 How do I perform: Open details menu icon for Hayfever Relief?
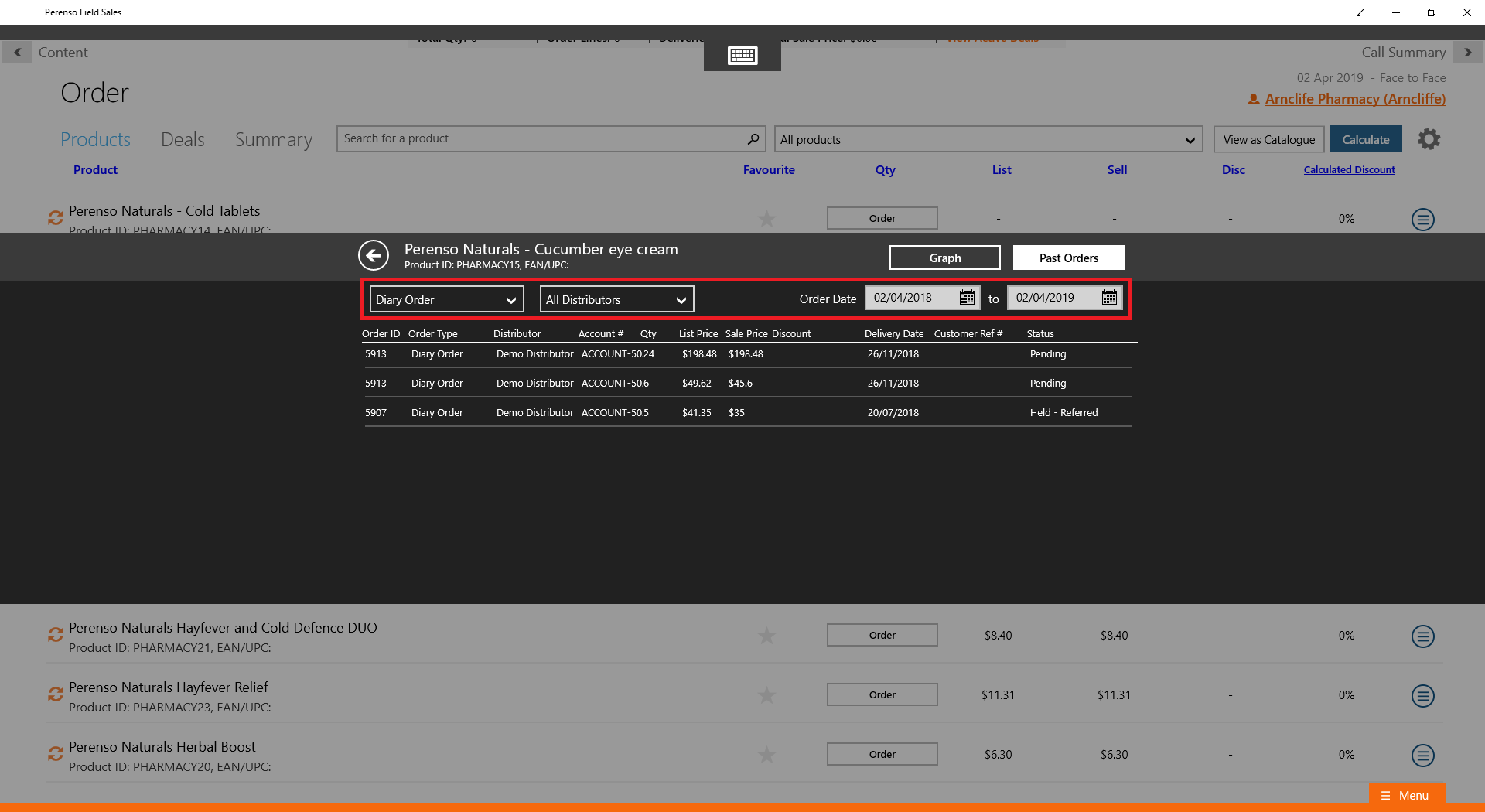(1422, 696)
